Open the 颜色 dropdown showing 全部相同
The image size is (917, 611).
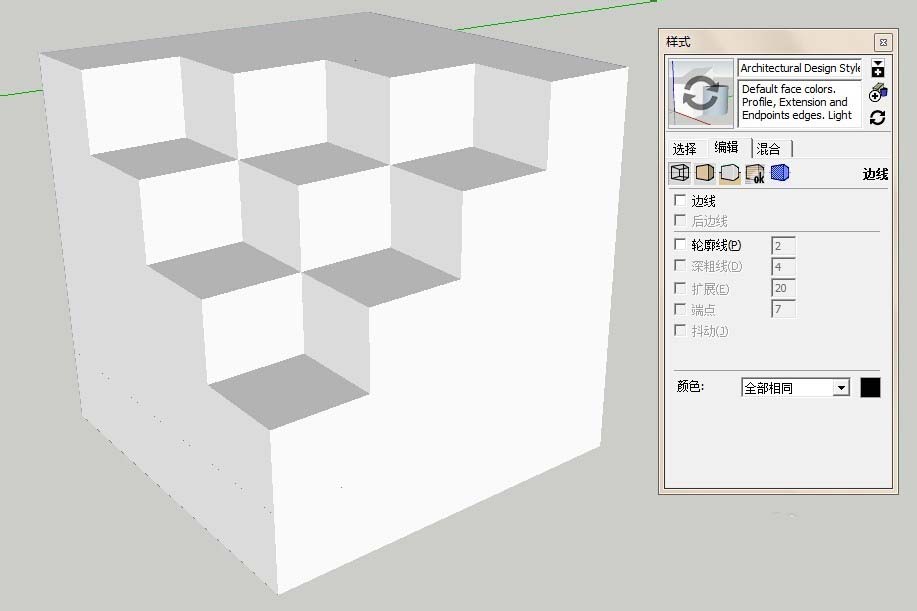(x=795, y=388)
